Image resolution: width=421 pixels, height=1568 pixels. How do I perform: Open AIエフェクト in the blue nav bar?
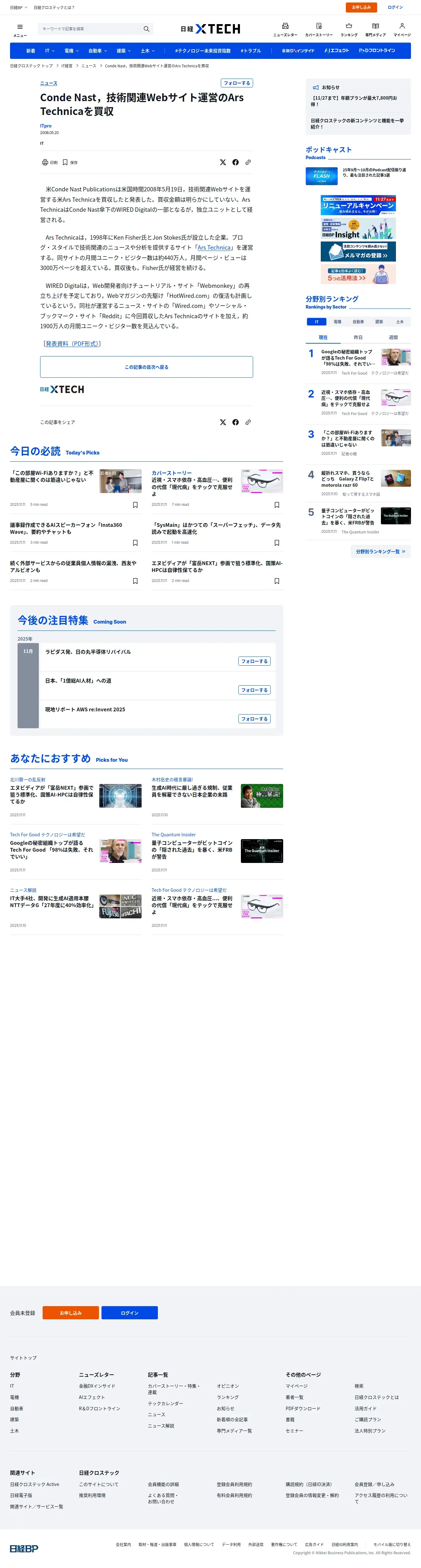337,50
